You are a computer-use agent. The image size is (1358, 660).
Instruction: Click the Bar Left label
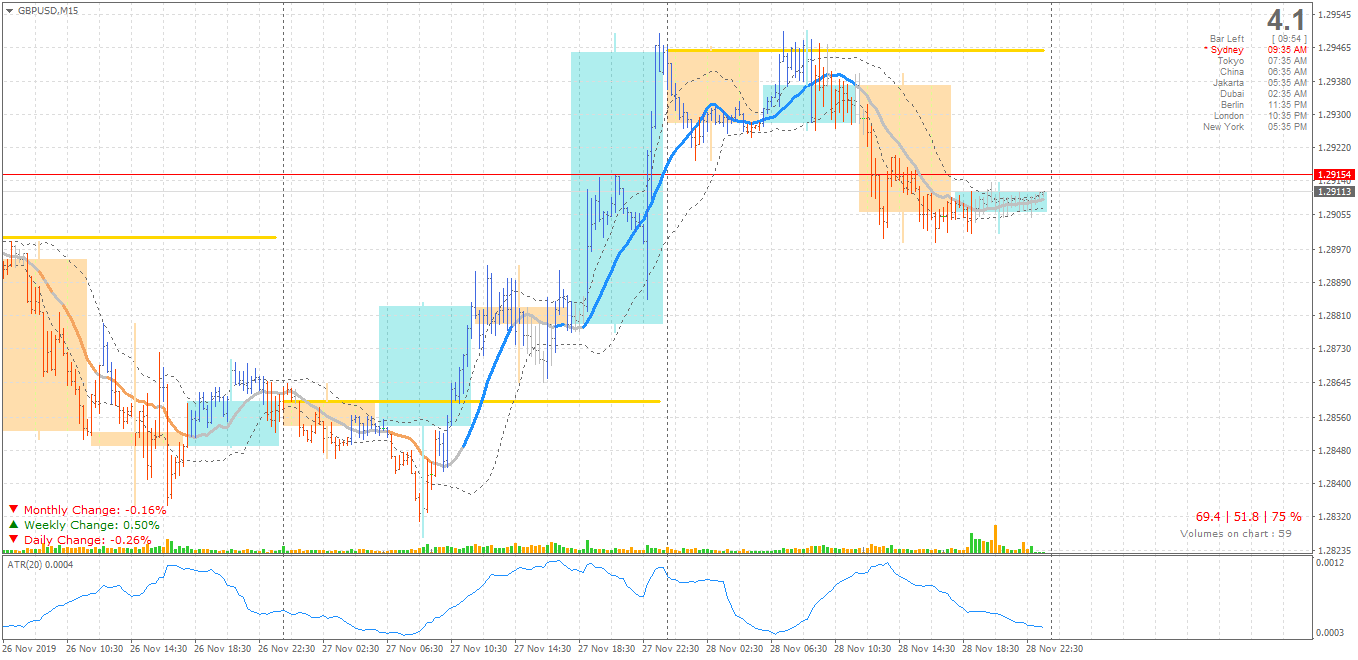pos(1227,39)
